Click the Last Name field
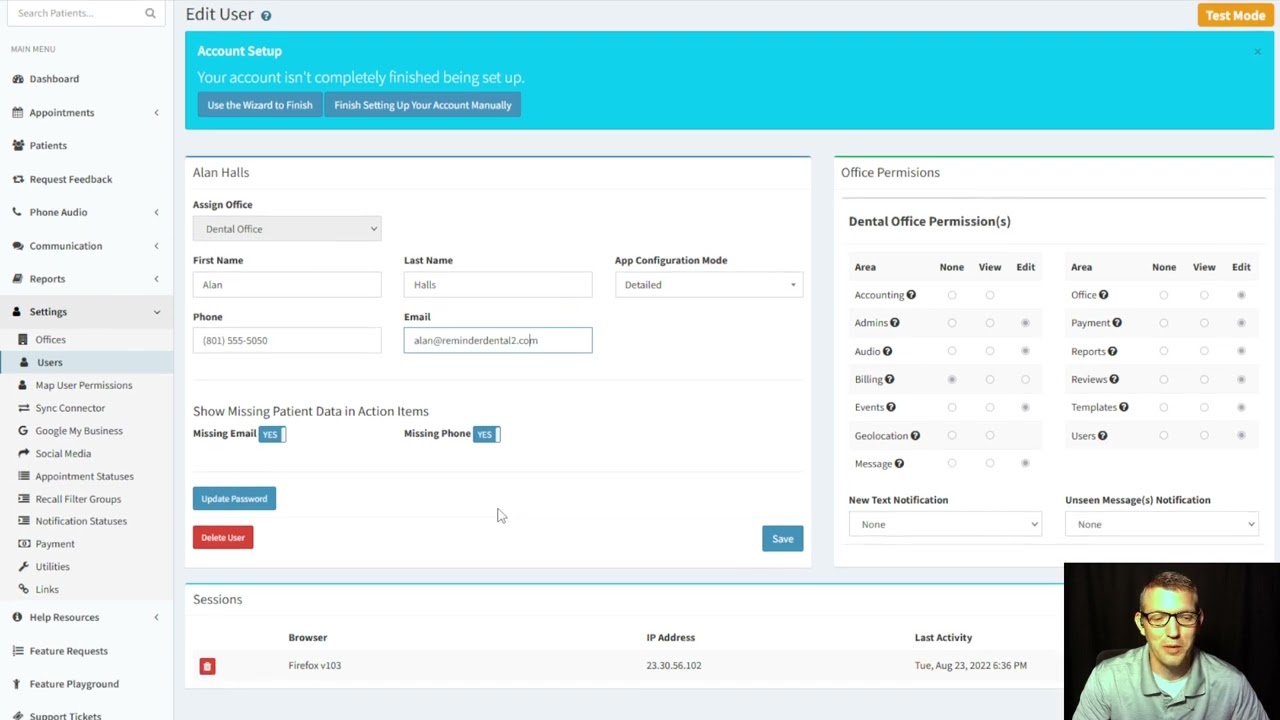The height and width of the screenshot is (720, 1280). (x=498, y=285)
